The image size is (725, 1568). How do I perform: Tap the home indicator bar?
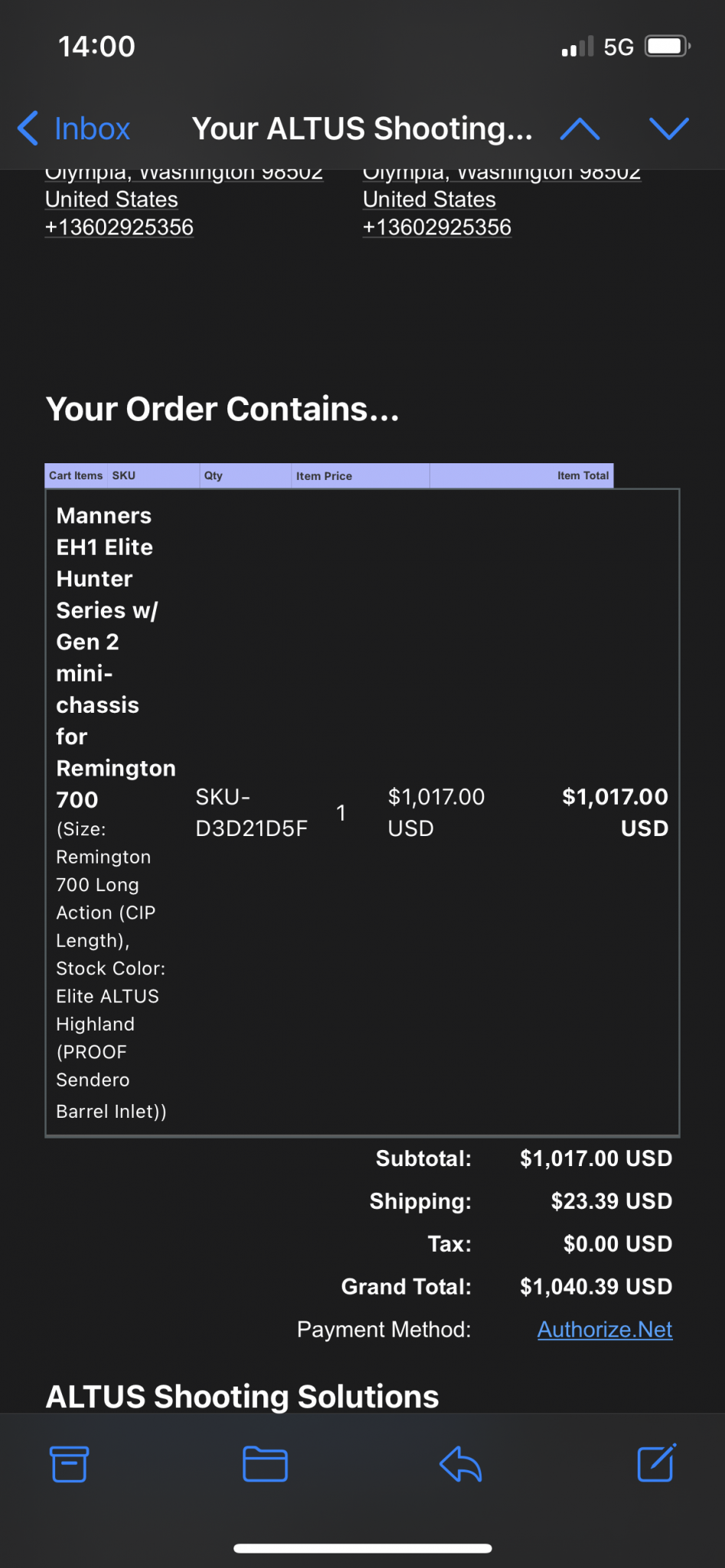tap(363, 1548)
